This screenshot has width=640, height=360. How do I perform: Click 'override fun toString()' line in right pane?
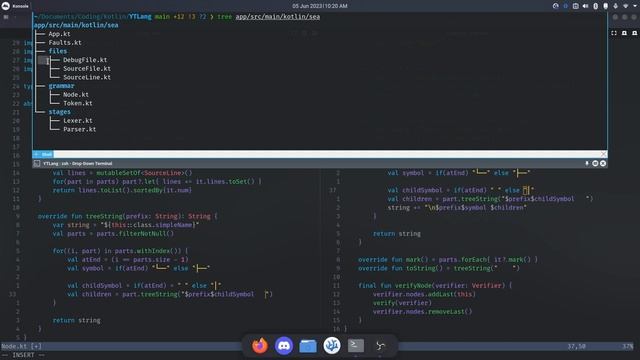(x=439, y=268)
